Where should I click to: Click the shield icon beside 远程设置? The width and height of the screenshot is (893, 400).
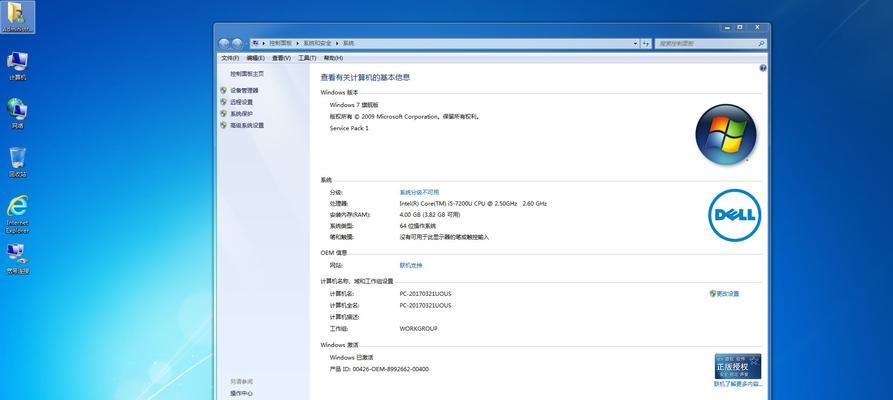223,102
